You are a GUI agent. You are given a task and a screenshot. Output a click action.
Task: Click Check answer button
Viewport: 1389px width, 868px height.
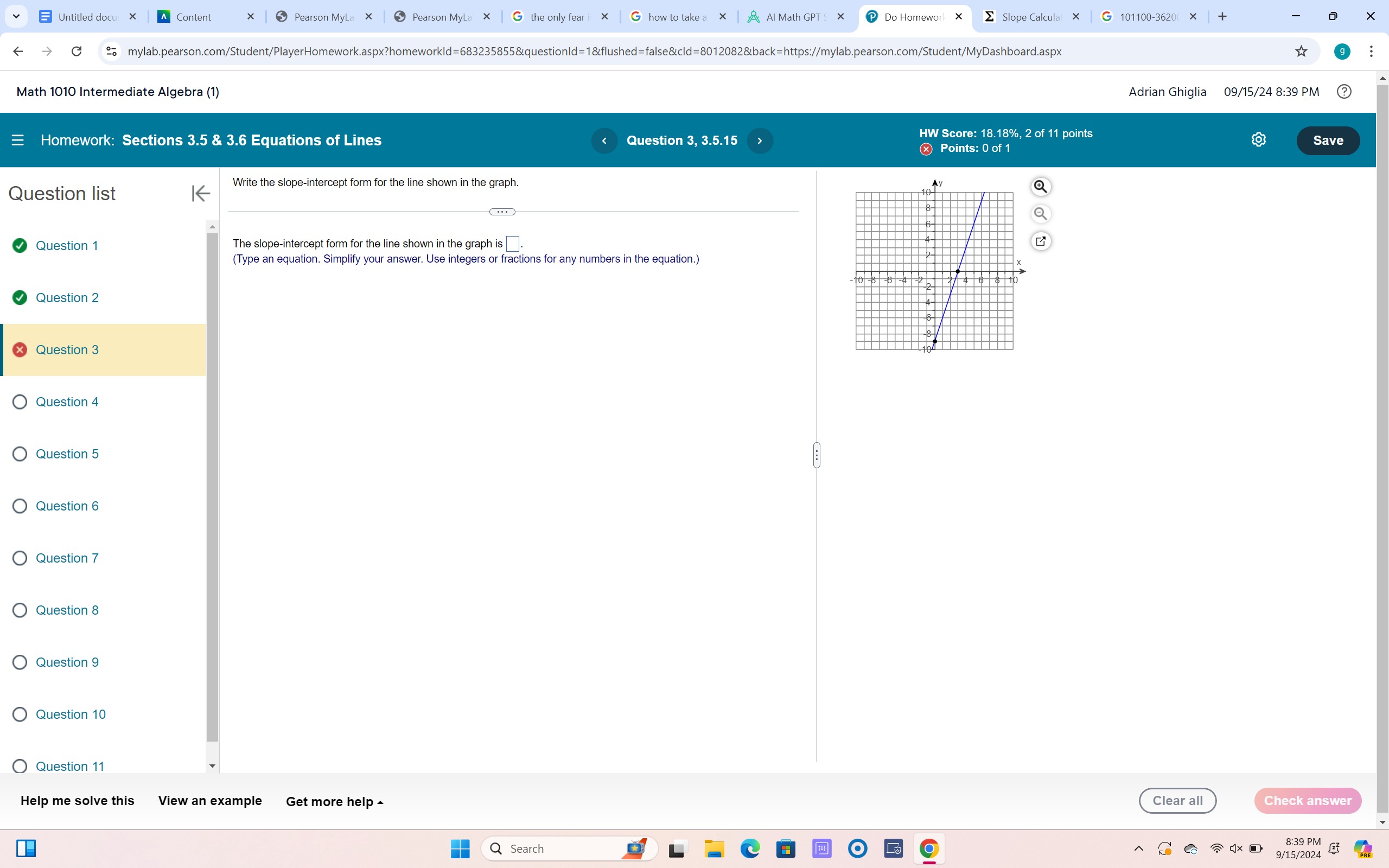pyautogui.click(x=1308, y=801)
